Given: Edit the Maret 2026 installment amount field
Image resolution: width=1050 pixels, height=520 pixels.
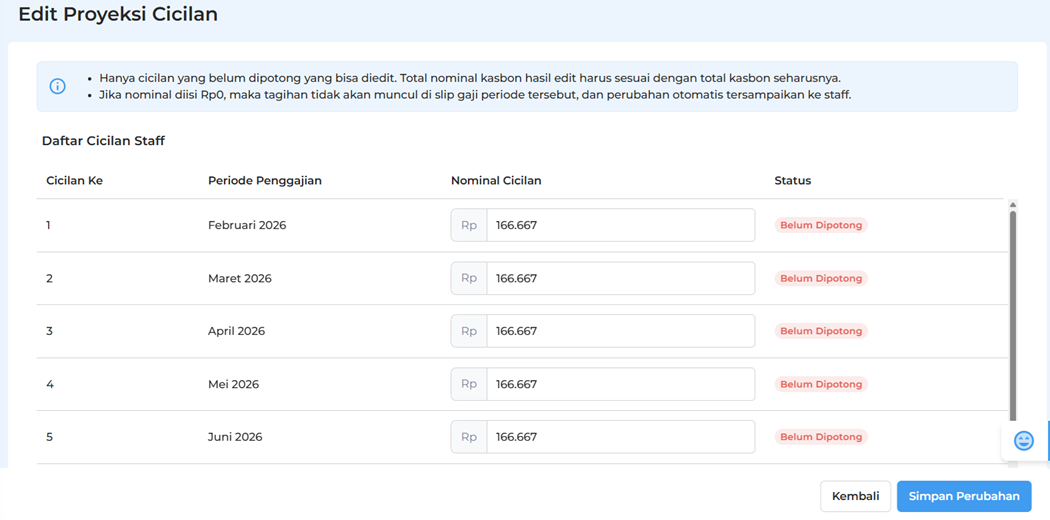Looking at the screenshot, I should [x=620, y=278].
